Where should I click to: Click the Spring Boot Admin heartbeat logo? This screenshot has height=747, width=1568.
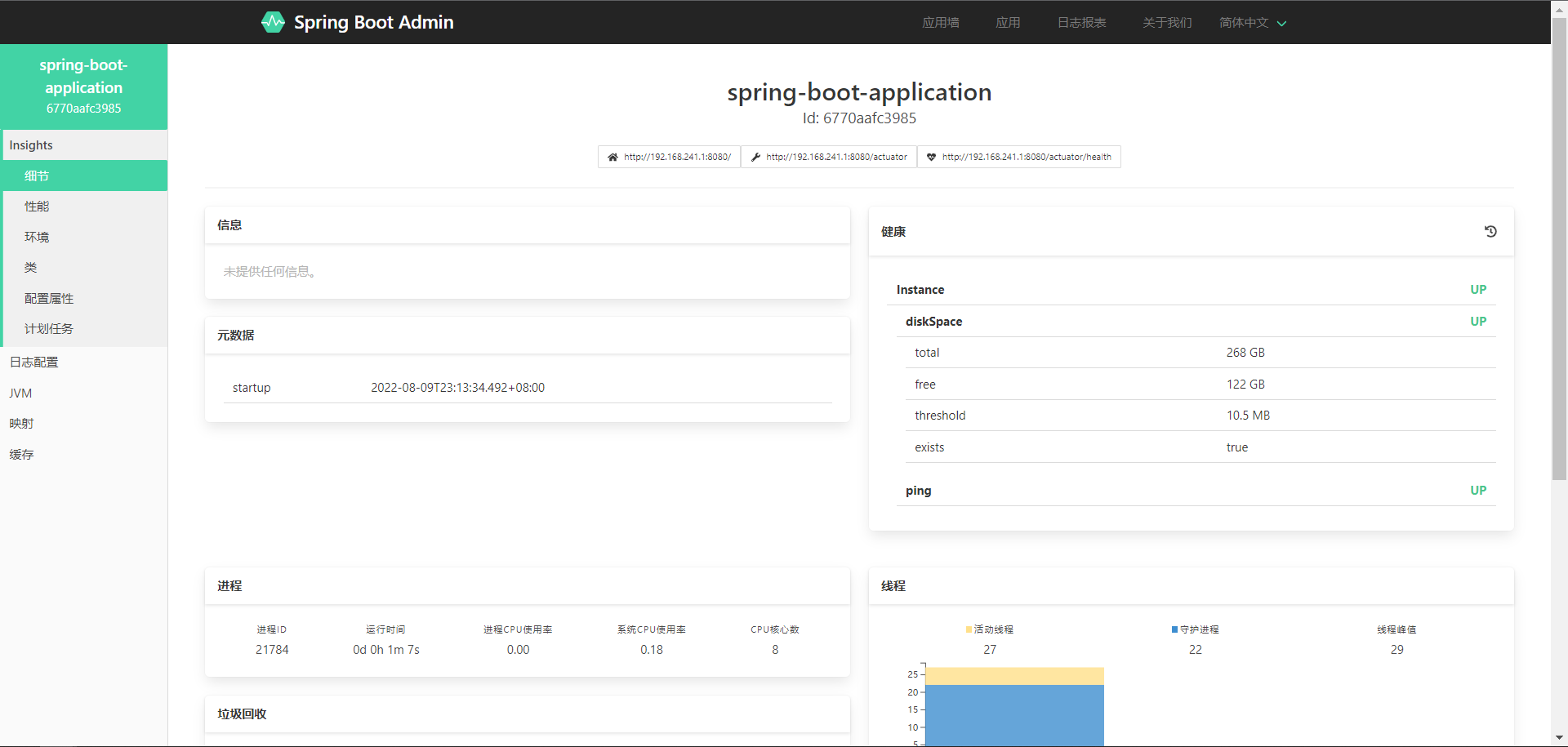click(273, 22)
